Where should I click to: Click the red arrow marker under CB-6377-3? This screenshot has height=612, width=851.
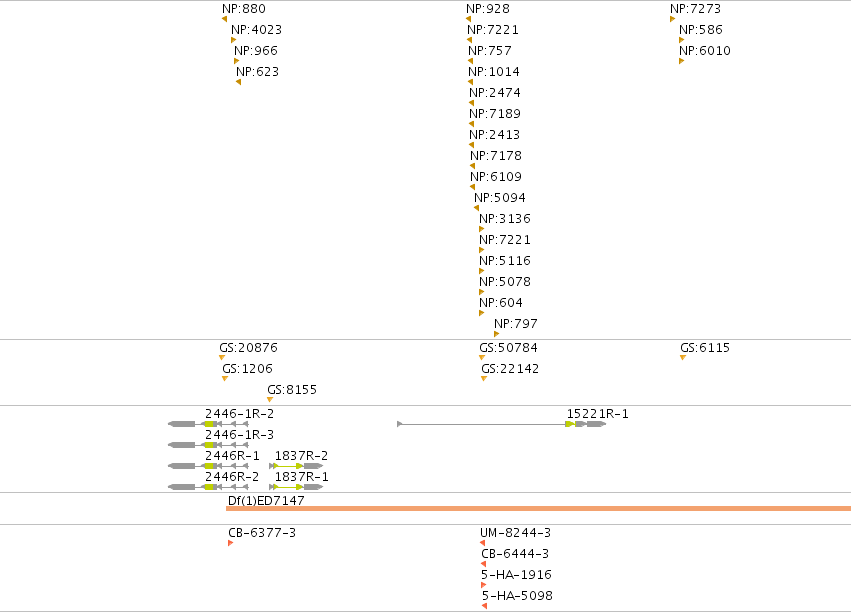coord(231,543)
